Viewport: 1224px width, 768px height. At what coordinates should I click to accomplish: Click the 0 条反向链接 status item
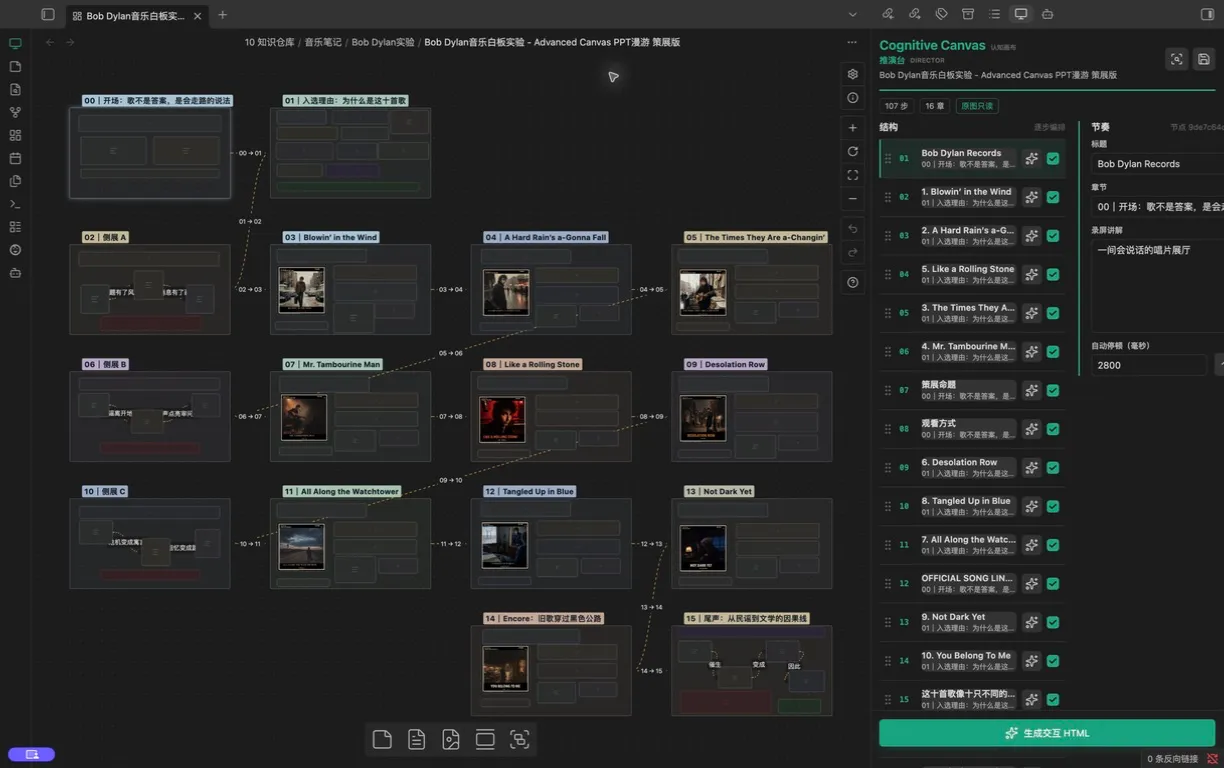[1172, 759]
